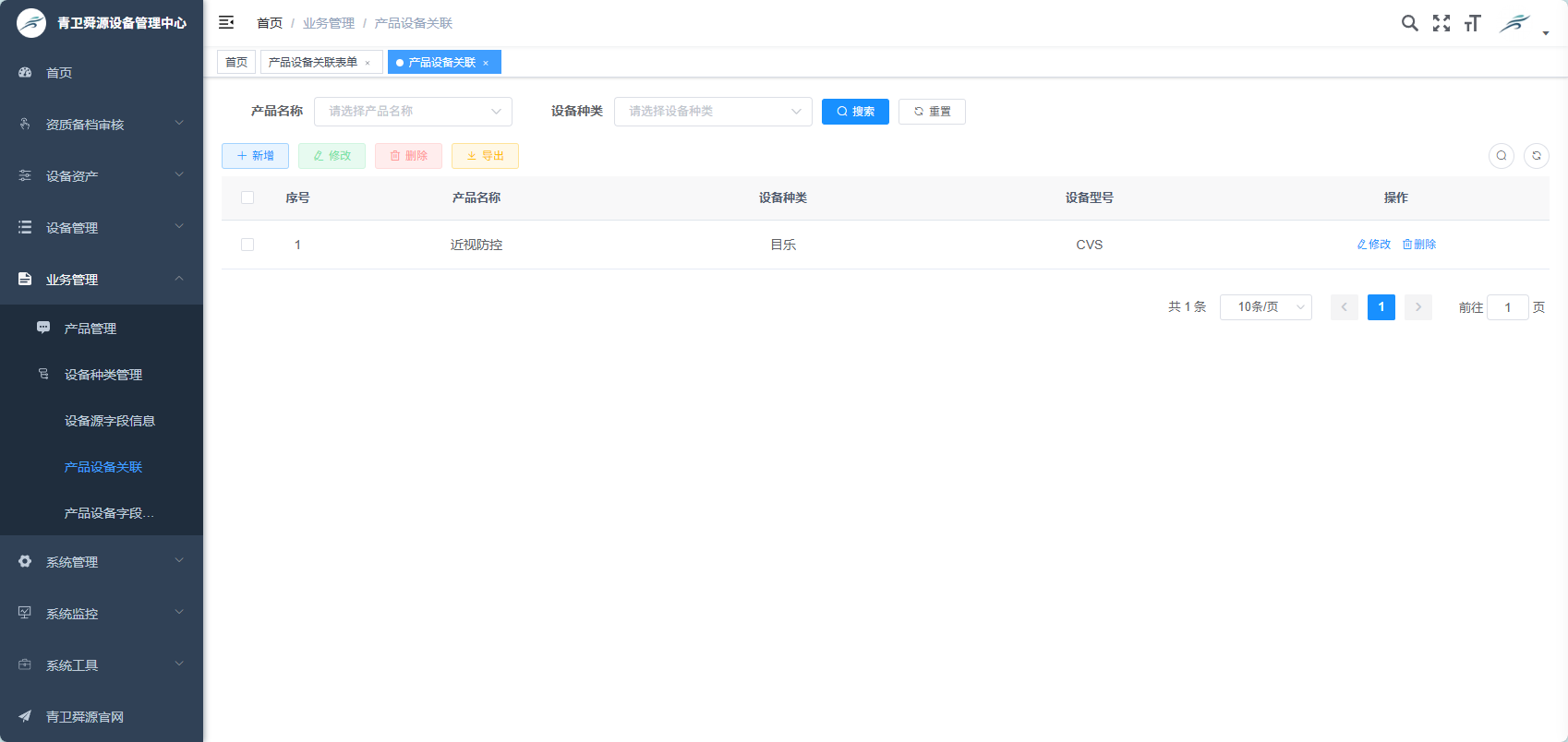Open the font size setting icon
Screen dimensions: 1568x742
tap(1472, 23)
